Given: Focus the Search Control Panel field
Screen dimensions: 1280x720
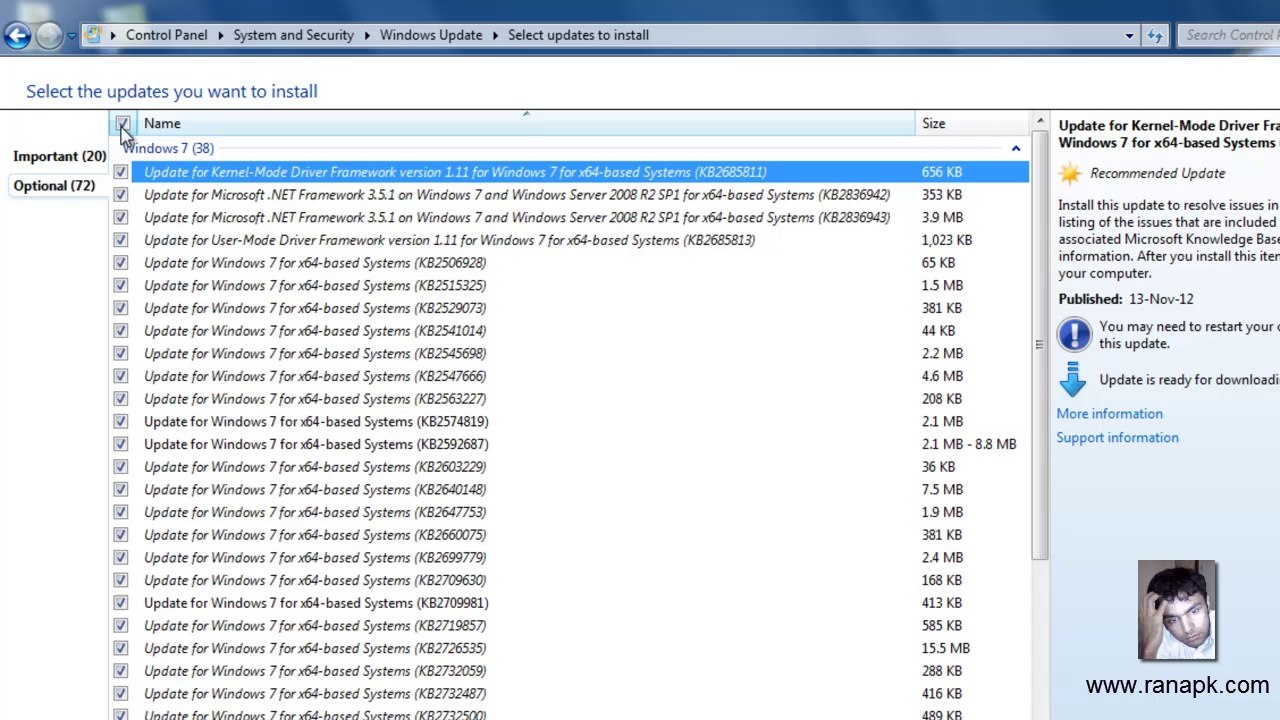Looking at the screenshot, I should click(x=1229, y=35).
